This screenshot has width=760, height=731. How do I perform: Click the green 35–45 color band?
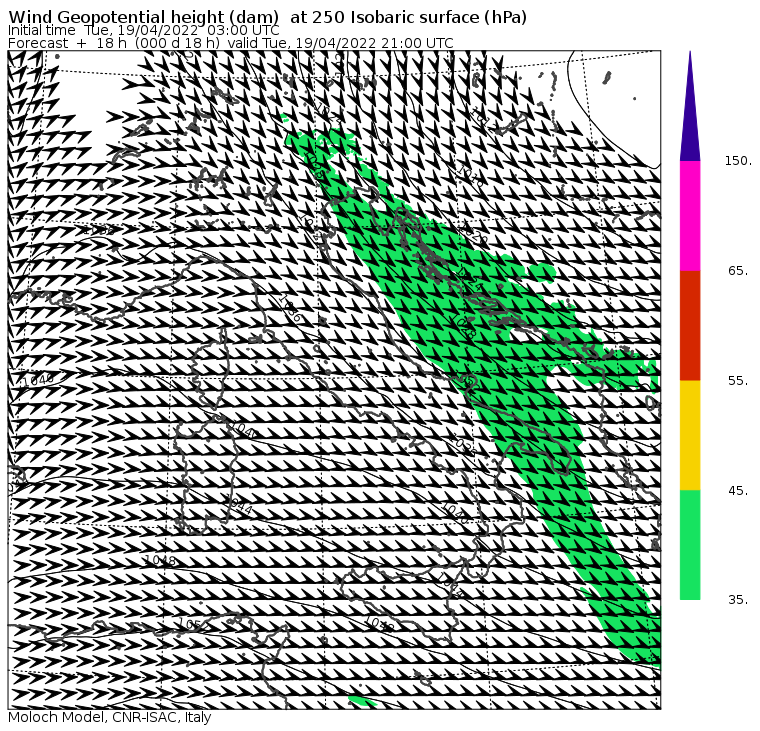click(690, 545)
